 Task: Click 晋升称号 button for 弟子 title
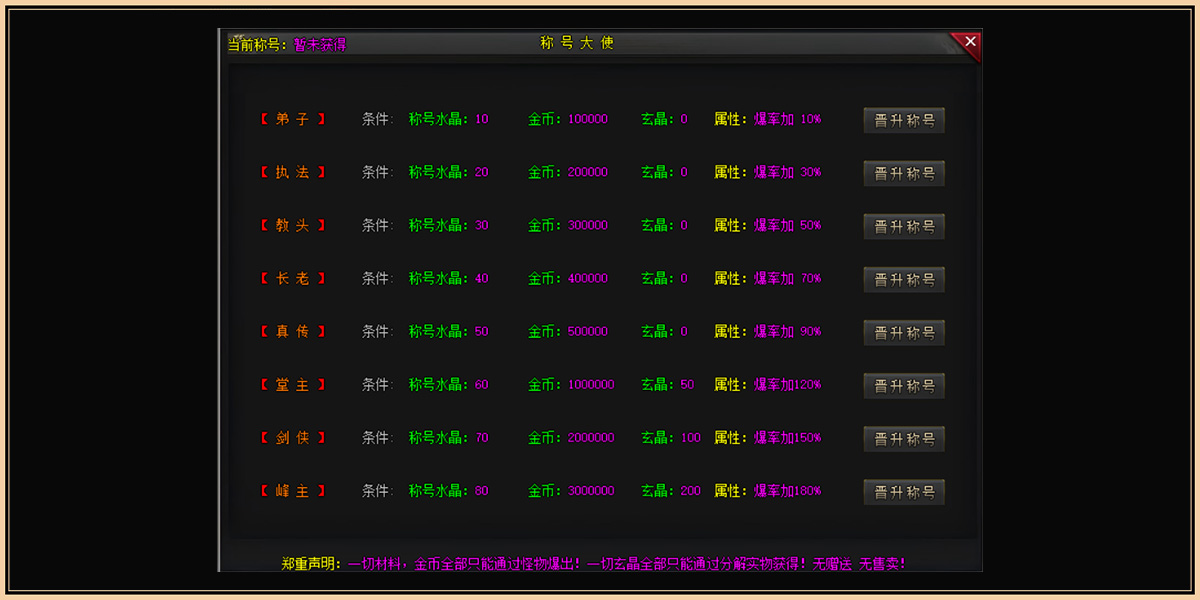(904, 120)
